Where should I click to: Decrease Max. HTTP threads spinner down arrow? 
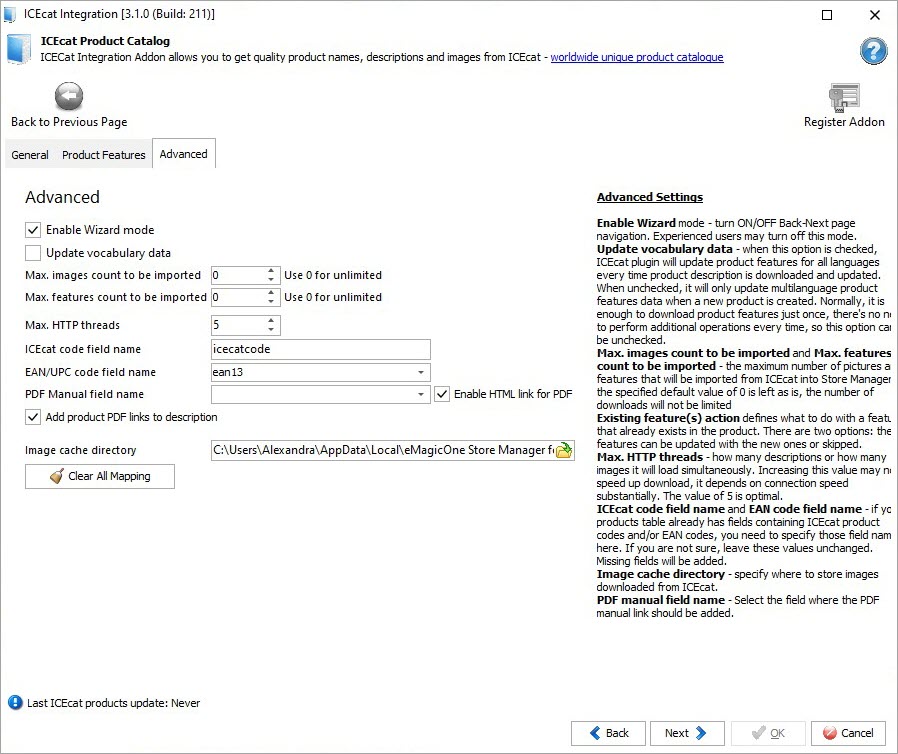pos(271,329)
